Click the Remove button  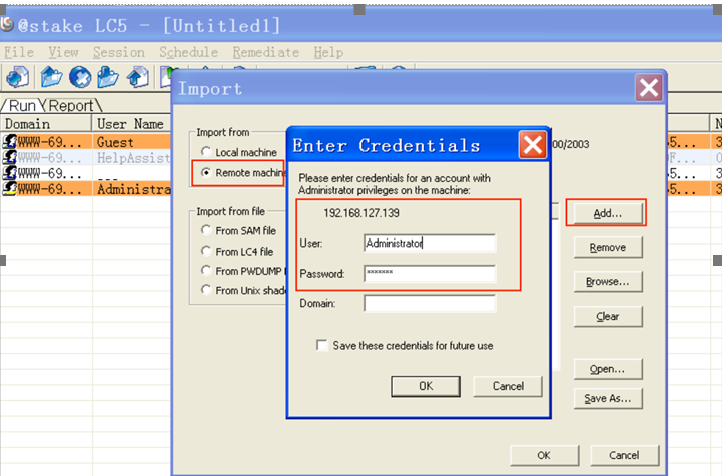[x=607, y=248]
